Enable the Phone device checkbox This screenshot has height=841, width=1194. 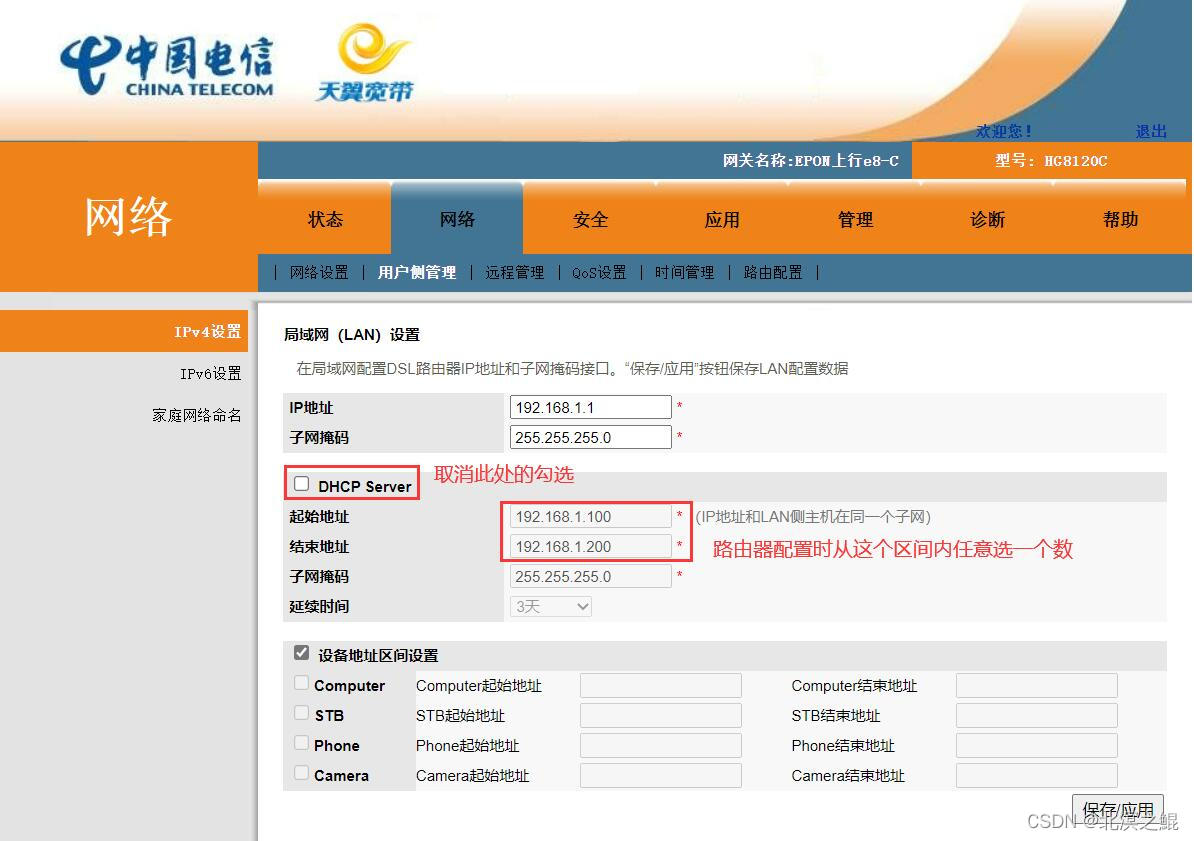click(x=302, y=743)
